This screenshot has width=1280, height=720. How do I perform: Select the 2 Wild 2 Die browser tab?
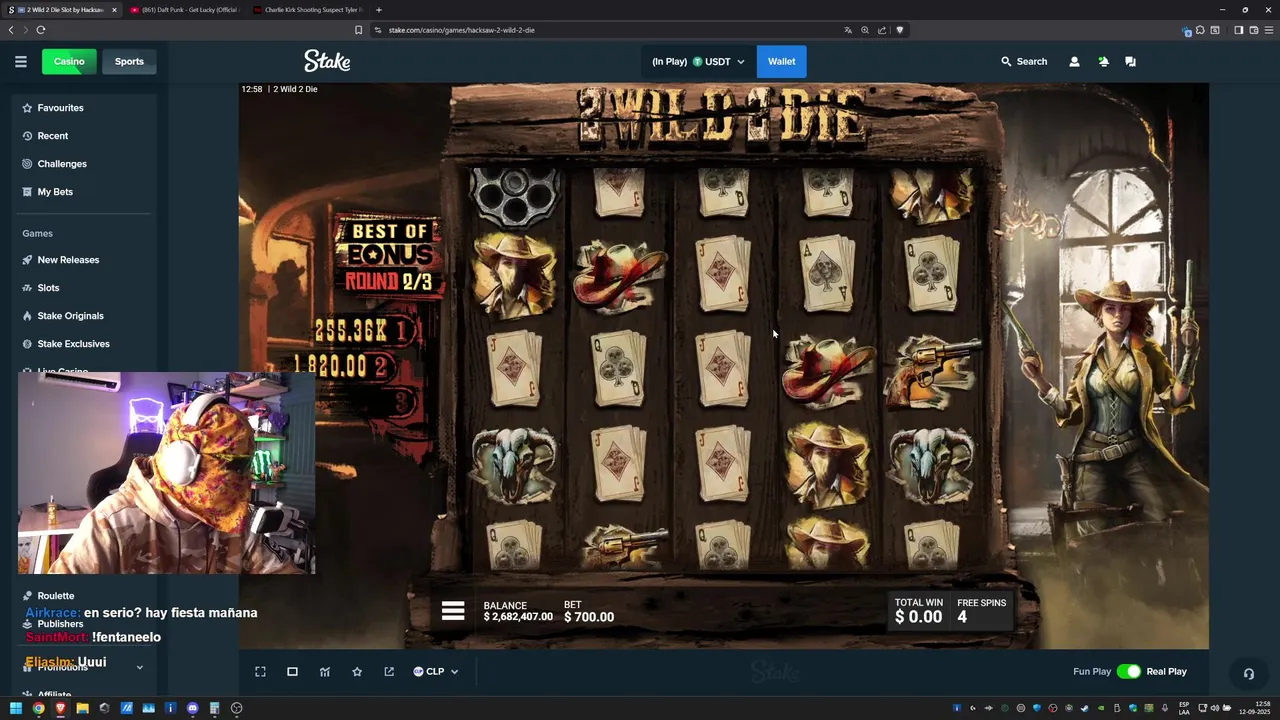click(x=60, y=9)
